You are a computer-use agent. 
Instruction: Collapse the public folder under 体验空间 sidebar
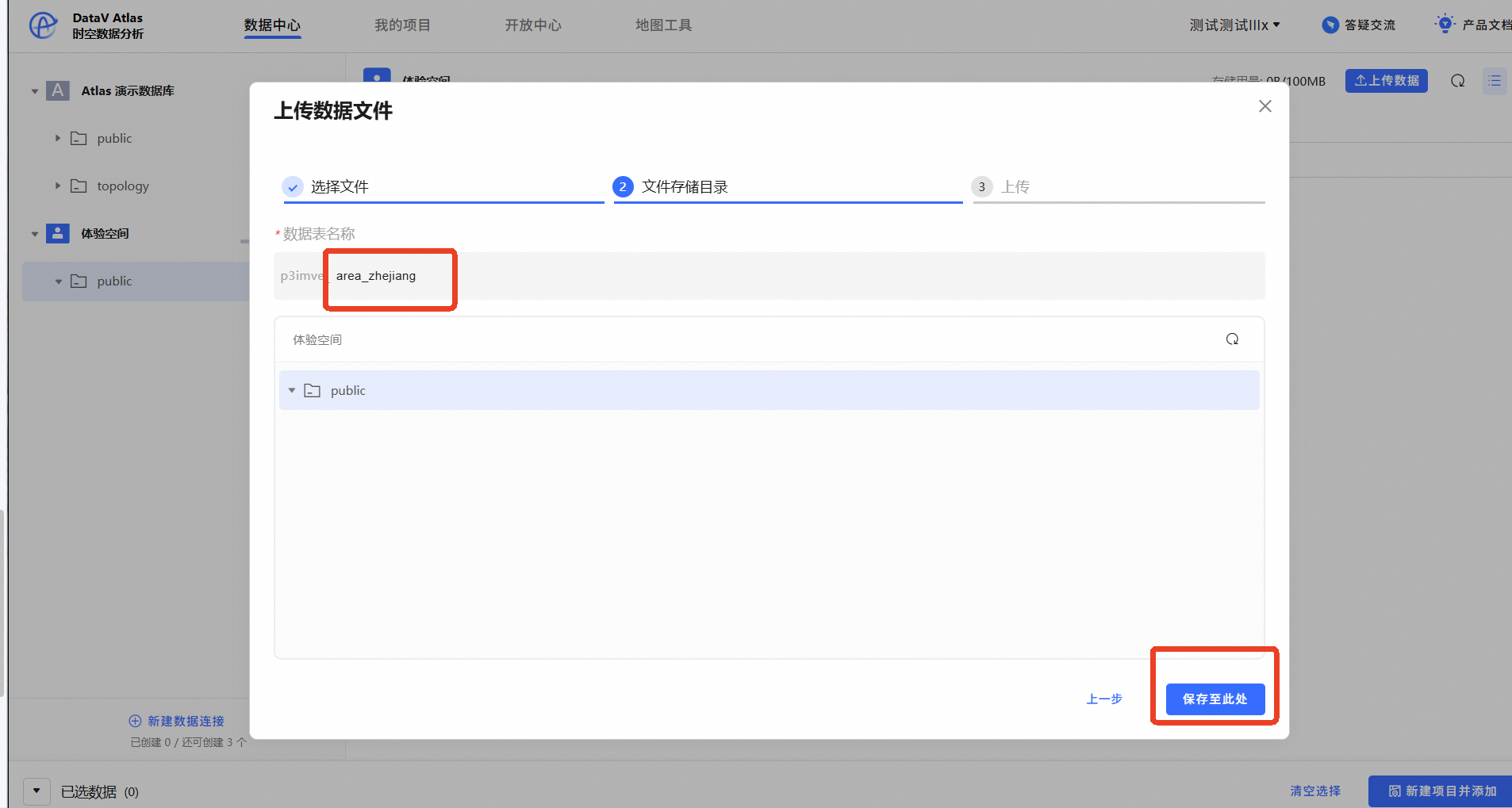coord(58,281)
